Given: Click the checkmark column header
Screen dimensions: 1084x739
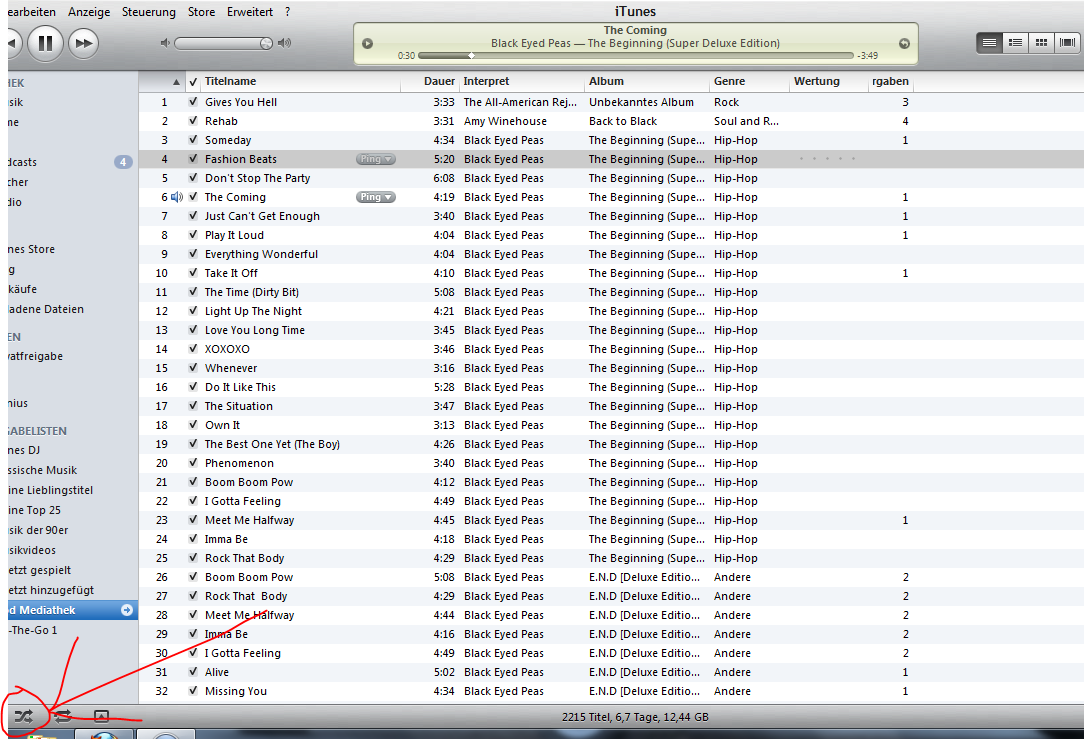Looking at the screenshot, I should [193, 82].
